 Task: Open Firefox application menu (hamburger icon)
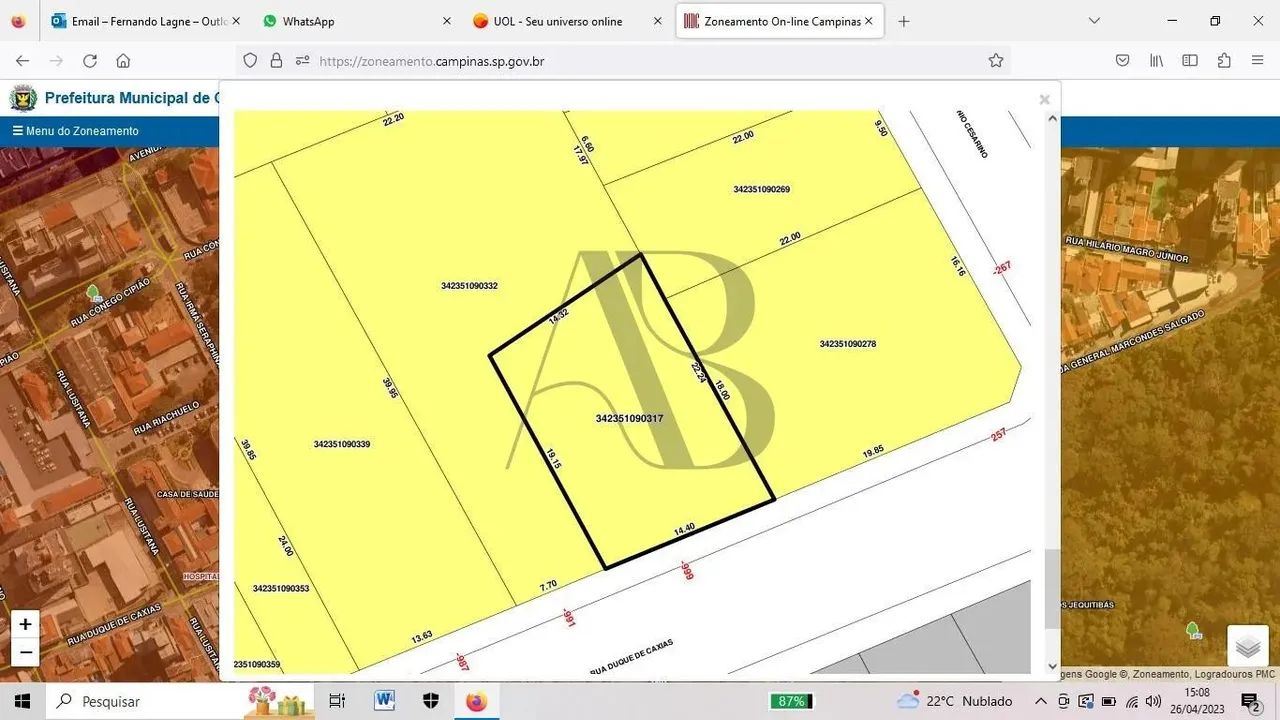pos(1259,60)
